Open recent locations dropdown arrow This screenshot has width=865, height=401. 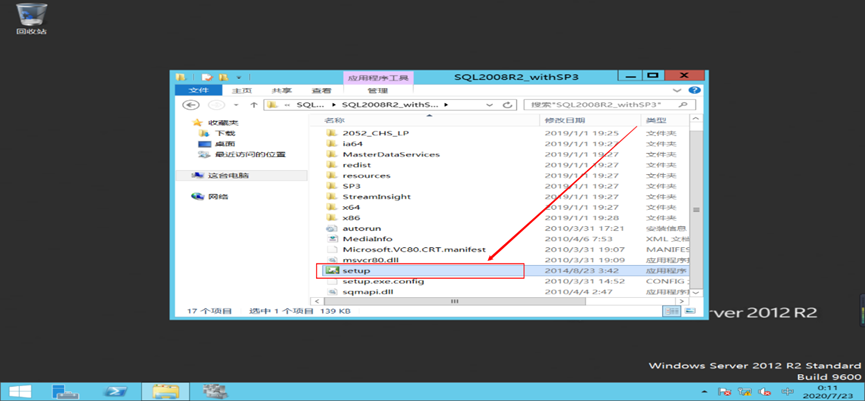pyautogui.click(x=236, y=105)
